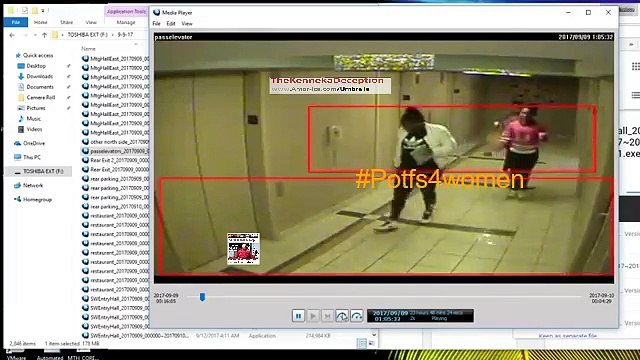Click the Back arrow in File Explorer
Viewport: 640px width, 360px height.
pos(12,35)
